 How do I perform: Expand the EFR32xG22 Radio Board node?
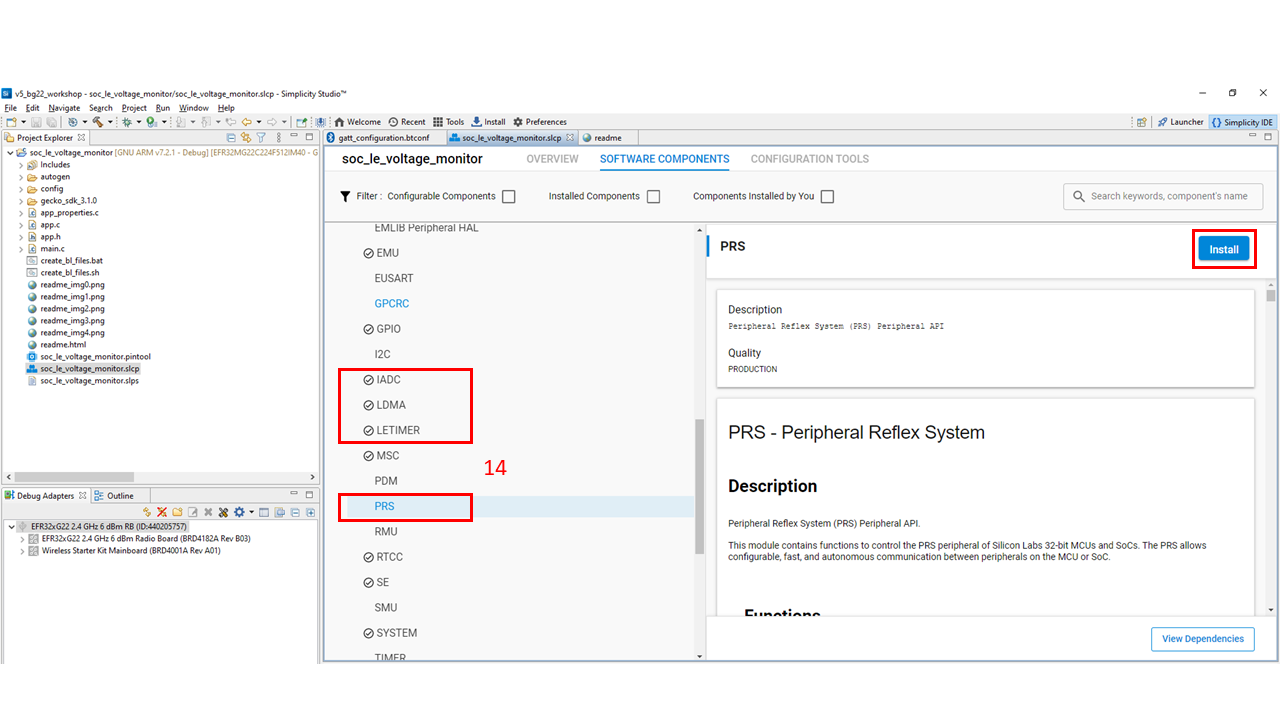22,539
